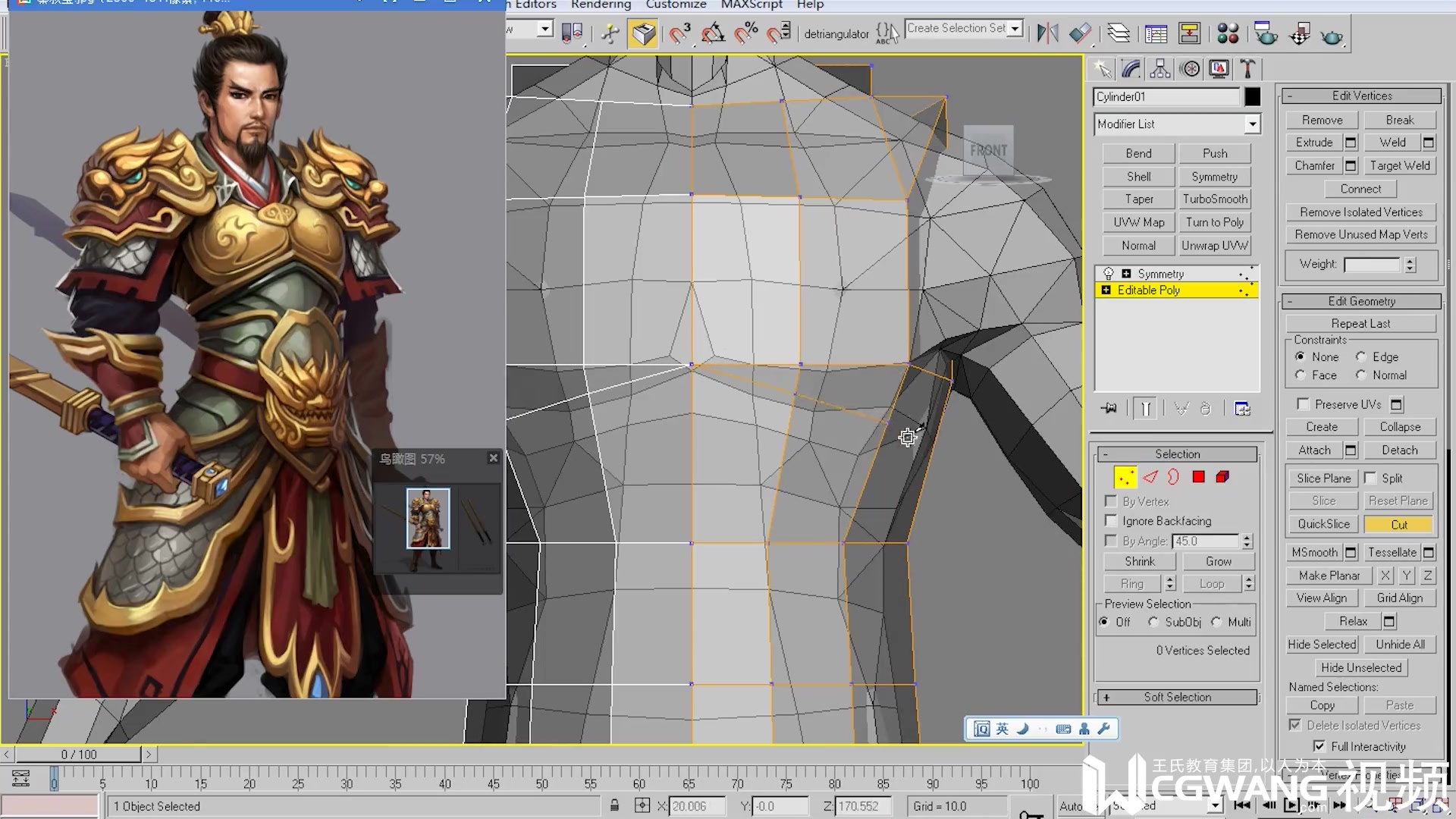
Task: Expand Editable Poly in modifier stack
Action: tap(1106, 290)
